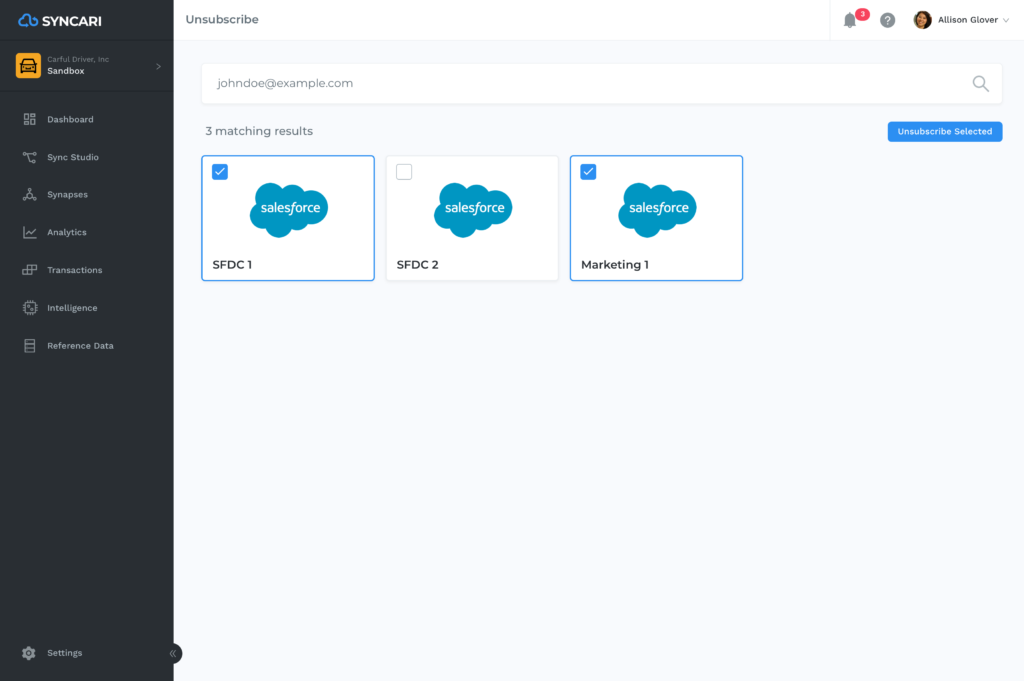Click the Salesforce logo on SFDC 2
Screen dimensions: 1024x681
coord(473,210)
